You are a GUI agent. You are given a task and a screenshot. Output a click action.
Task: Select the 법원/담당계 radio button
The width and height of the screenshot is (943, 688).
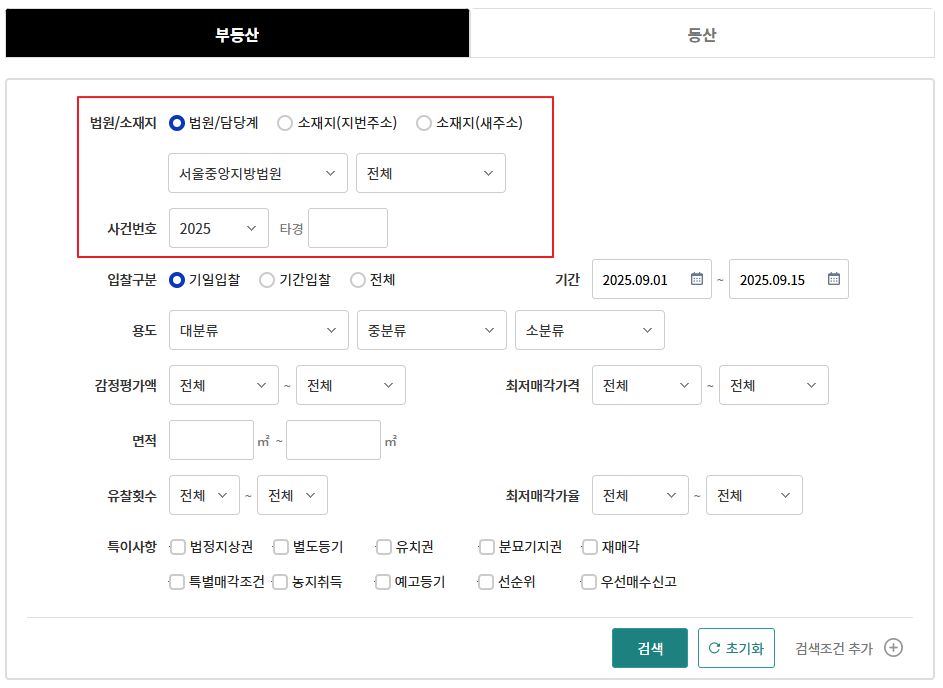(177, 123)
